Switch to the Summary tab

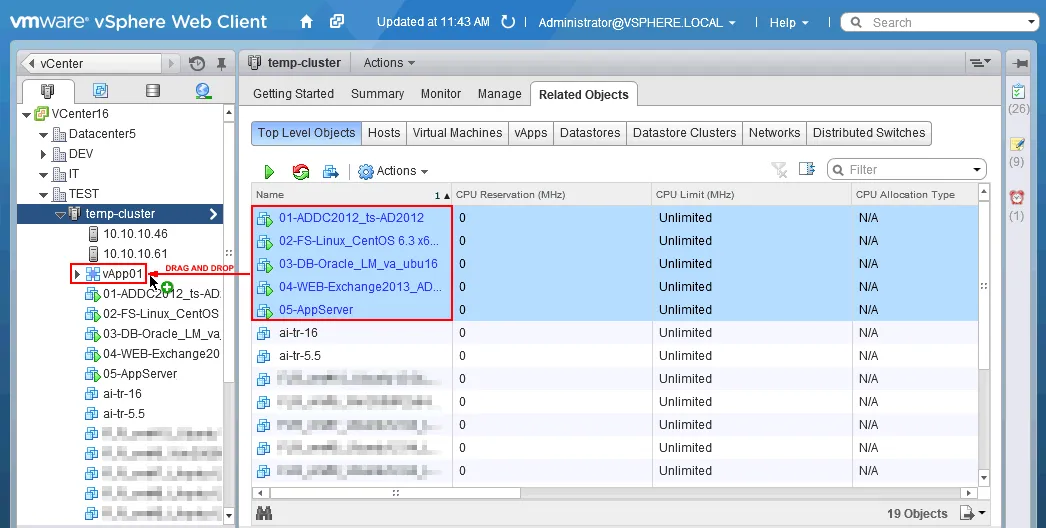[x=377, y=94]
